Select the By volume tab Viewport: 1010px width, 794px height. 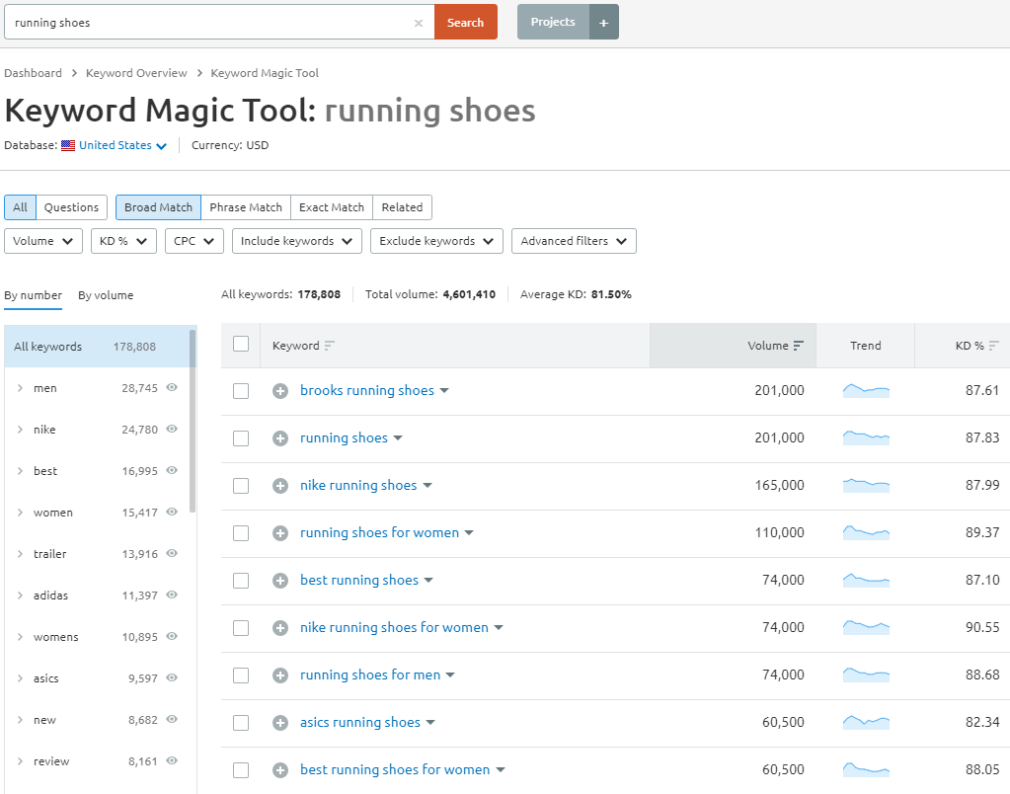click(x=106, y=296)
